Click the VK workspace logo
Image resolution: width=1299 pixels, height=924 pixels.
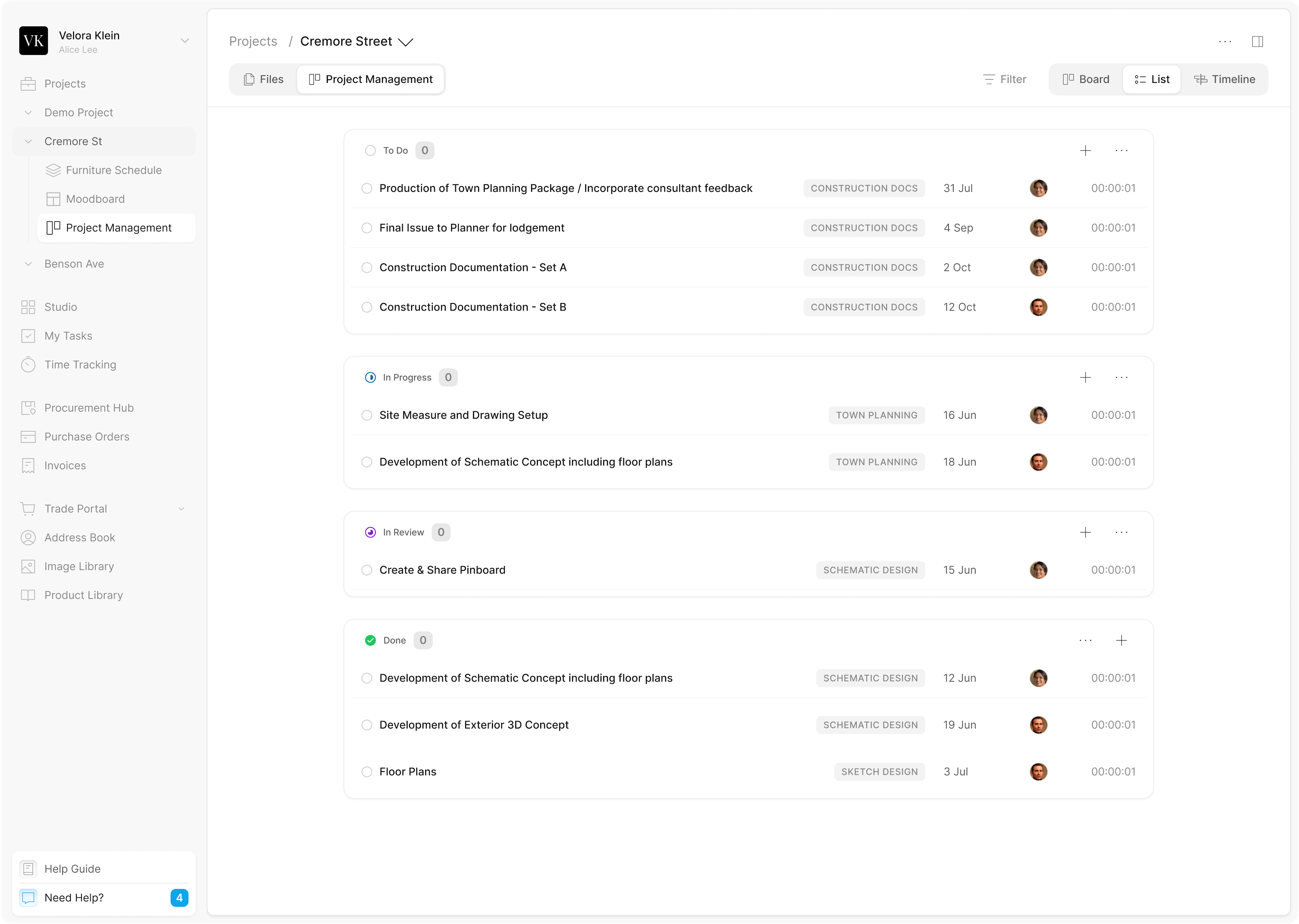33,40
